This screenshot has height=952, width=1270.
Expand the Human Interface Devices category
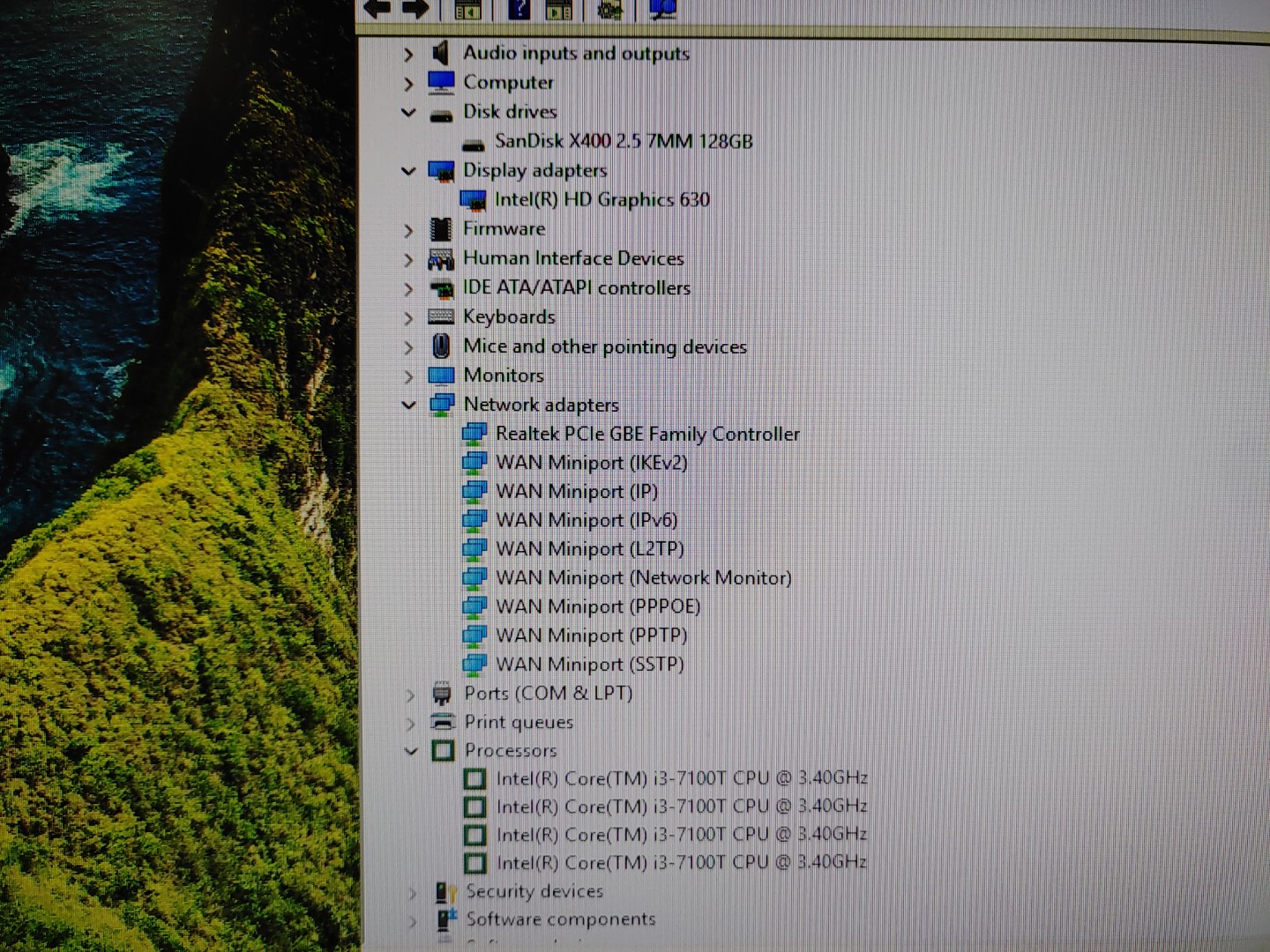coord(408,258)
